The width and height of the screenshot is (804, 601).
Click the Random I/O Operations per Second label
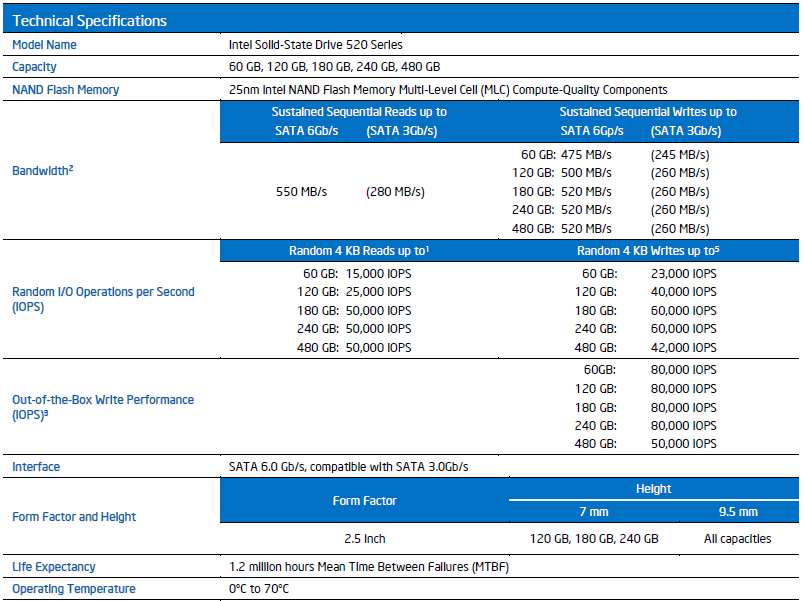[103, 300]
